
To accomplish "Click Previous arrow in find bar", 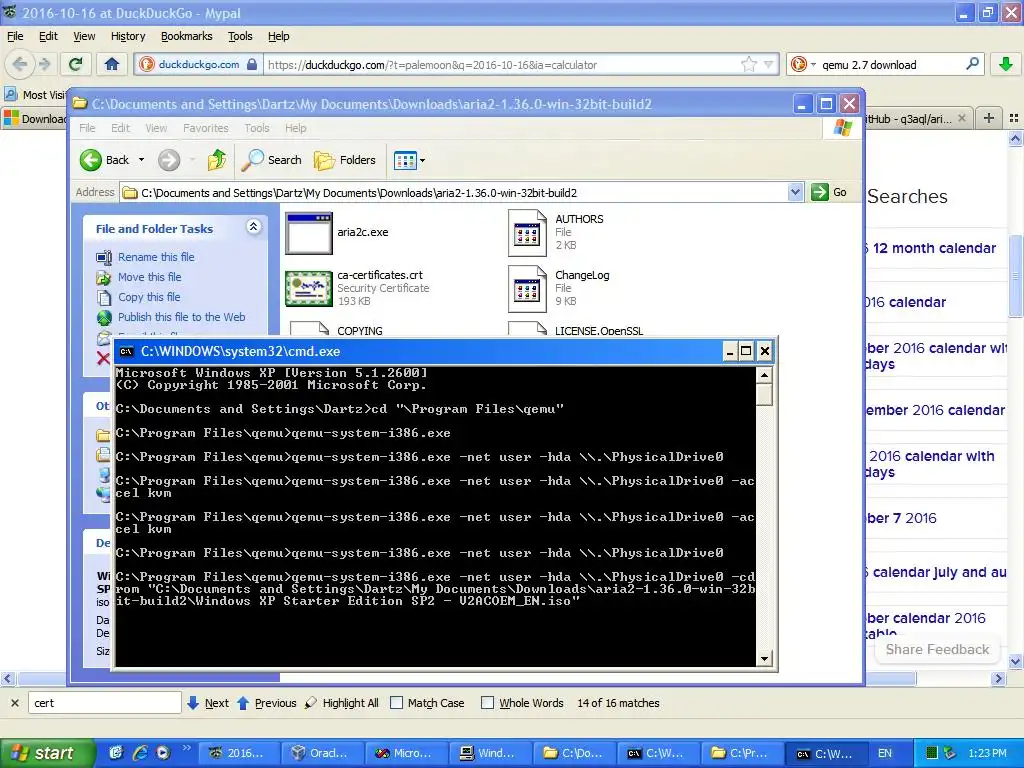I will click(x=243, y=703).
